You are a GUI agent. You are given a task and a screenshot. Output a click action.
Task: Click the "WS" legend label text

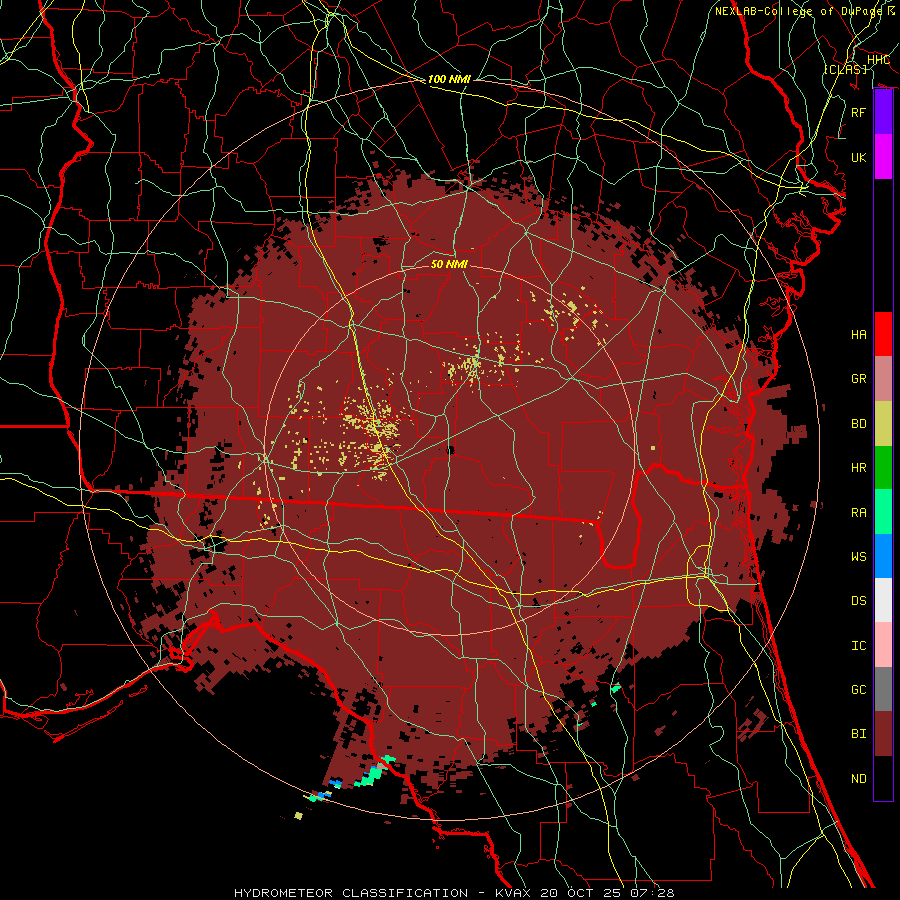(x=858, y=556)
